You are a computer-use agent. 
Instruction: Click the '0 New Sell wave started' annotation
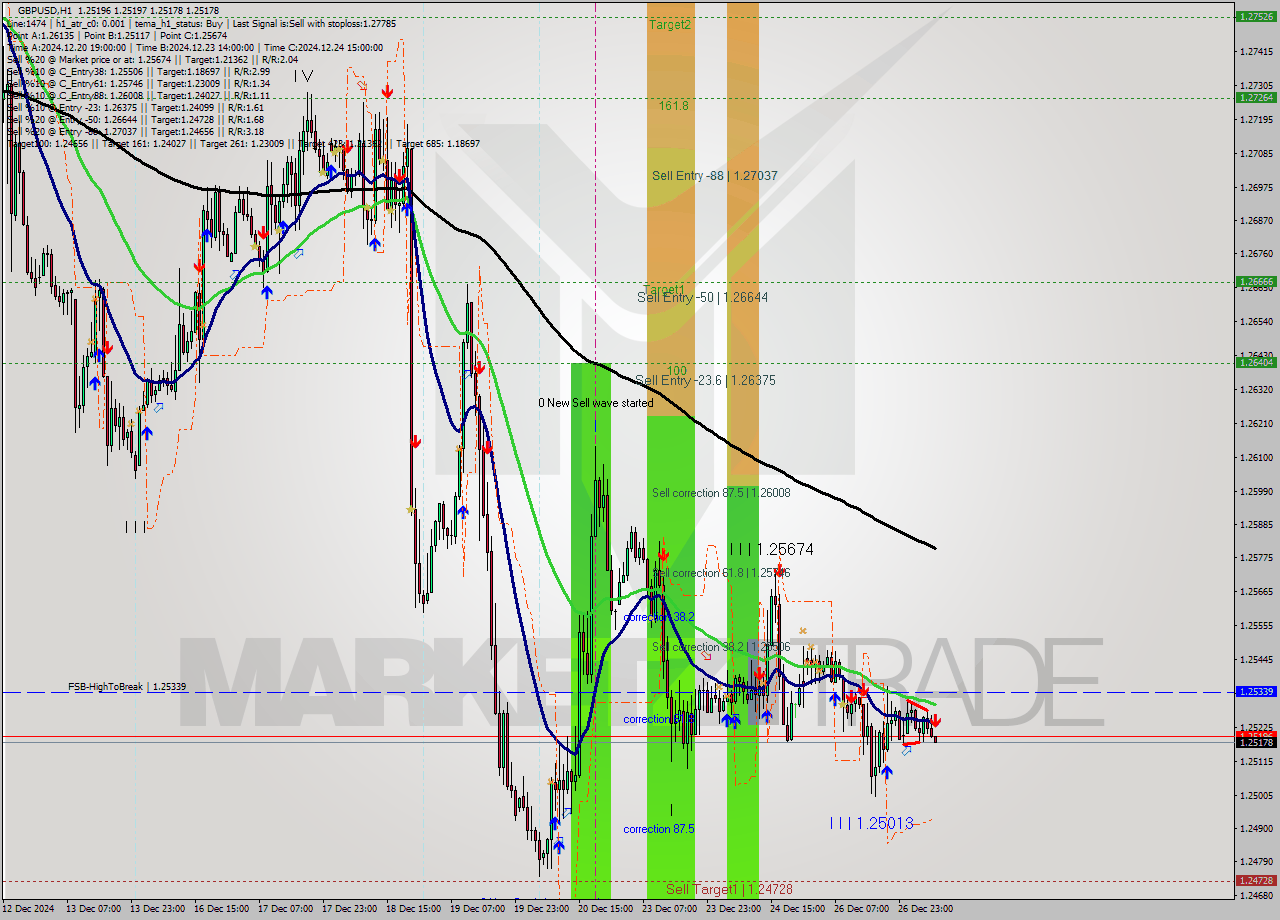[596, 403]
